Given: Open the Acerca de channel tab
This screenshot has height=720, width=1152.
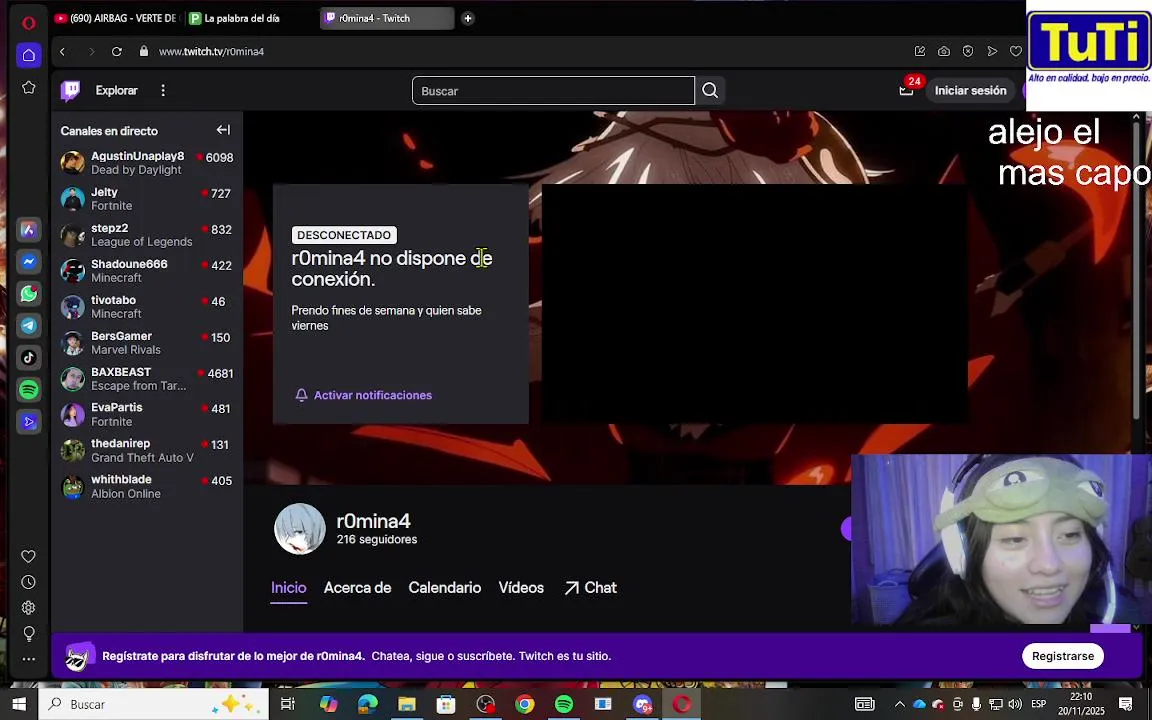Looking at the screenshot, I should pos(357,588).
